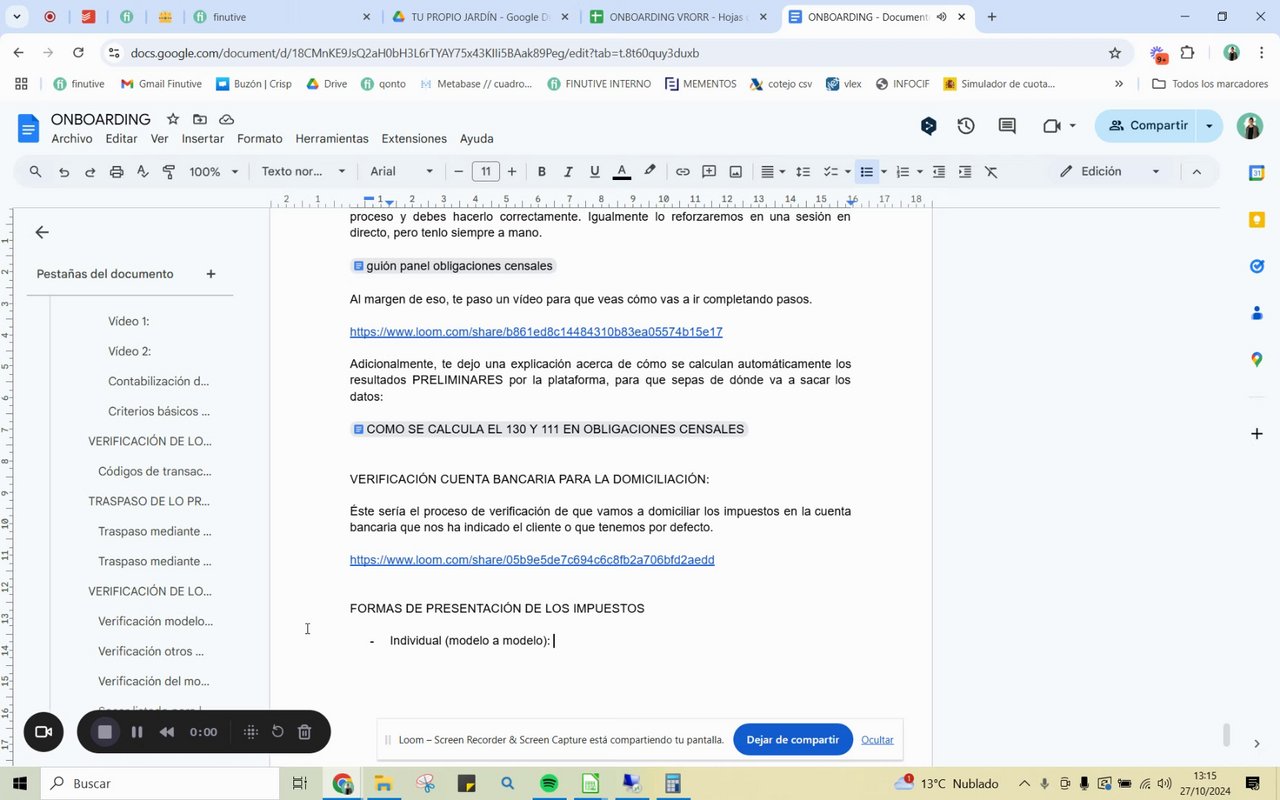Open the guión panel obligaciones censales chip
This screenshot has height=800, width=1280.
pyautogui.click(x=452, y=266)
